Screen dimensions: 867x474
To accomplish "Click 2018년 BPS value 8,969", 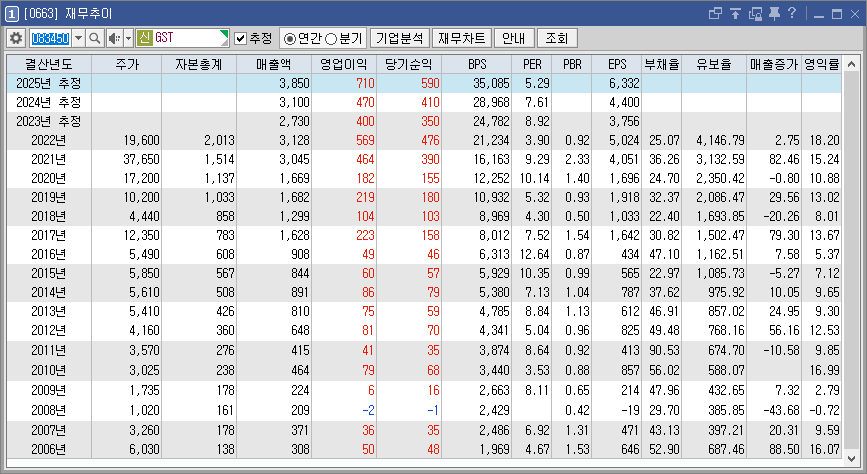I will 494,216.
